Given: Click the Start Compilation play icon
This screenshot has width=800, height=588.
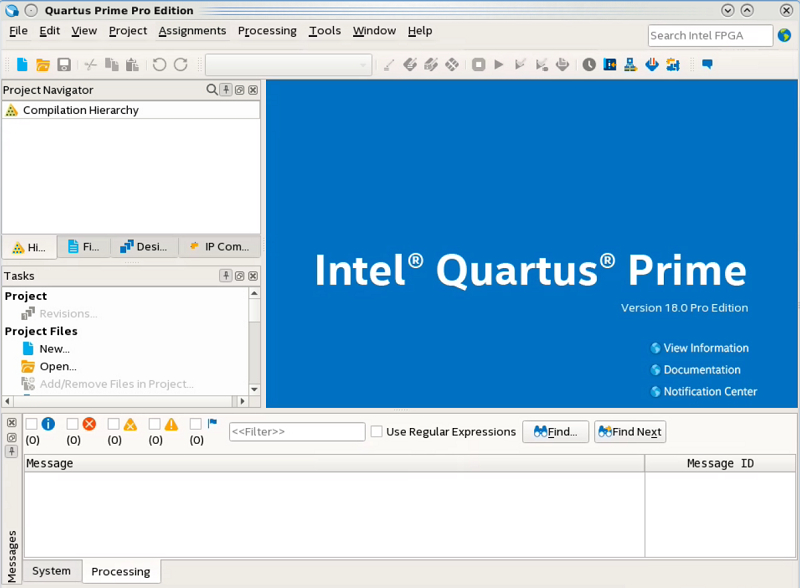Looking at the screenshot, I should [499, 65].
